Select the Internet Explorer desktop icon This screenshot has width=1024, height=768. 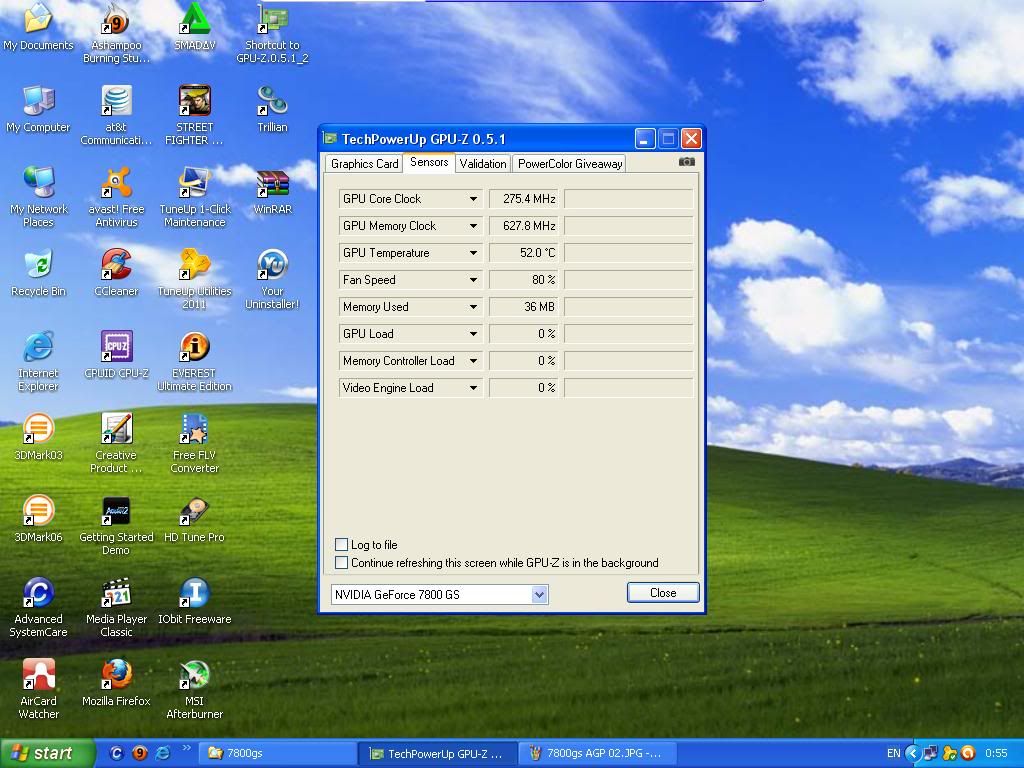pos(38,362)
